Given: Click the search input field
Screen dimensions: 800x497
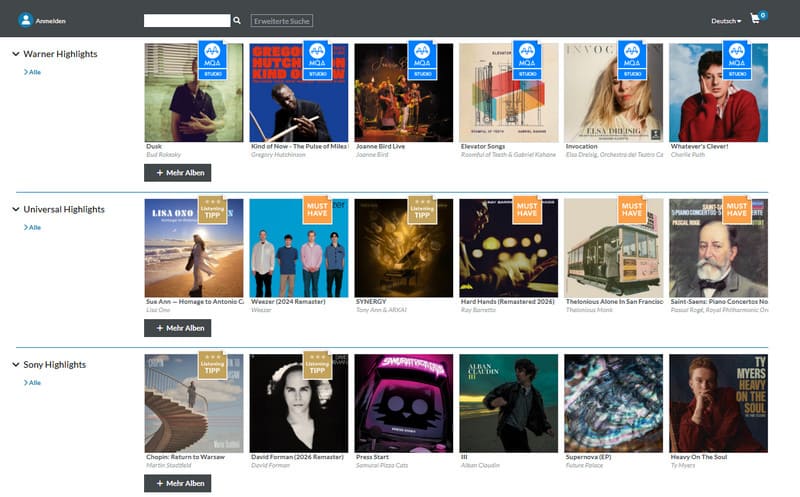Looking at the screenshot, I should click(187, 20).
